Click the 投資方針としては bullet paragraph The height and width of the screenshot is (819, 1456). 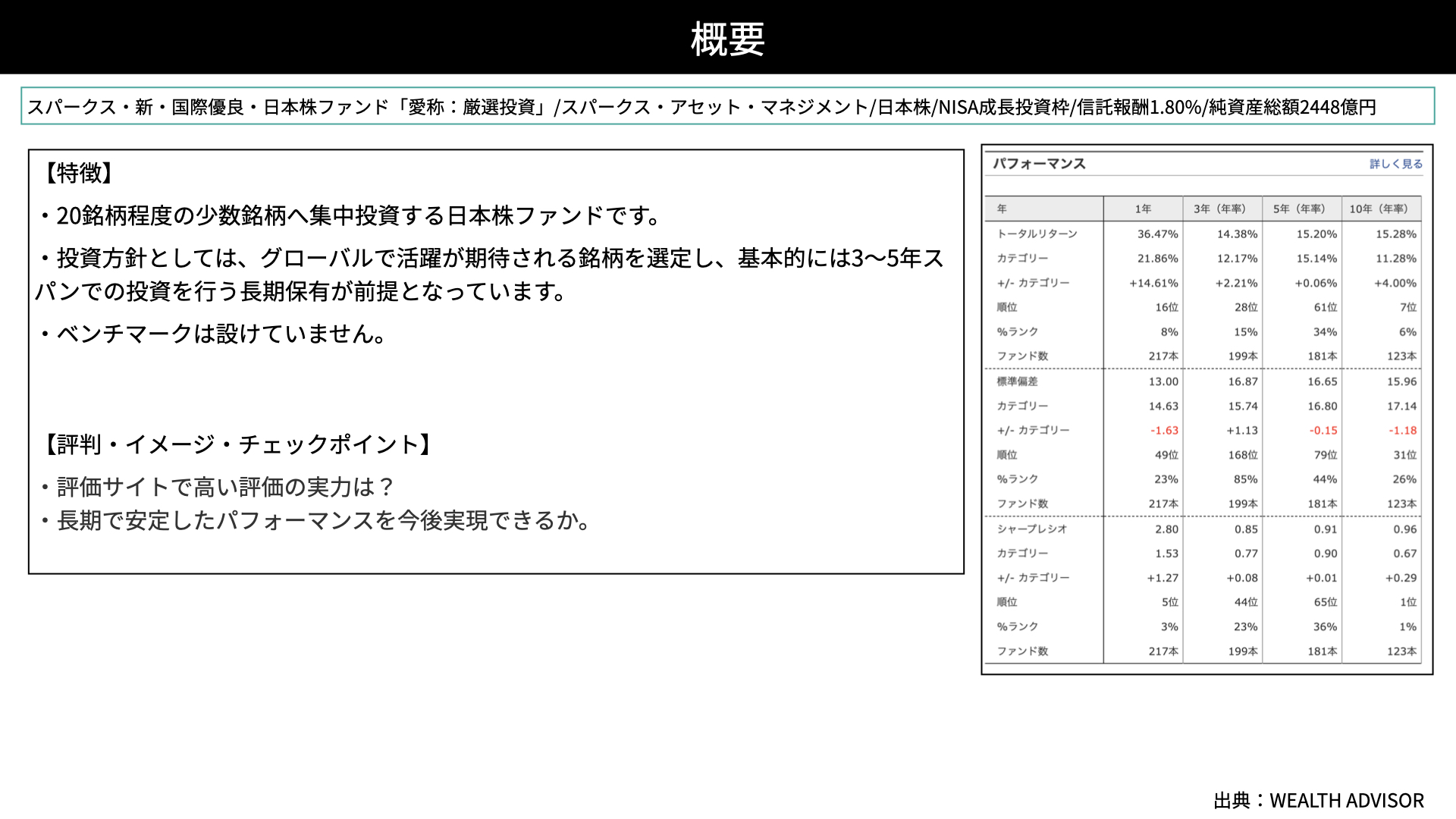point(491,275)
